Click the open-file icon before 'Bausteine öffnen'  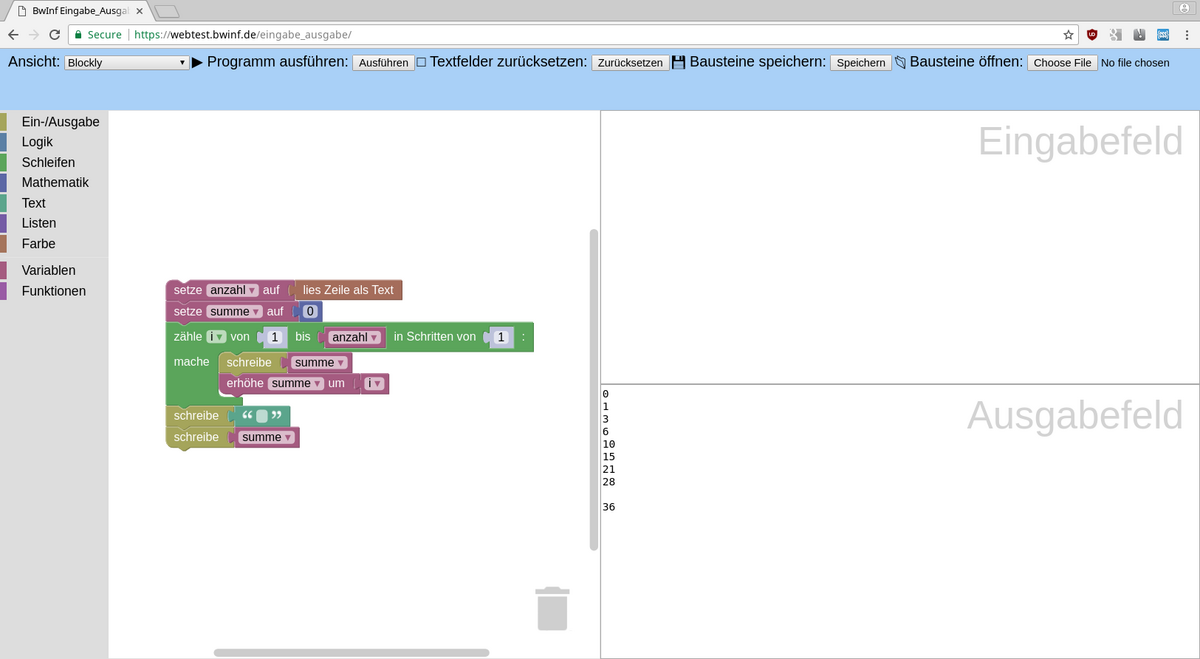[x=900, y=62]
